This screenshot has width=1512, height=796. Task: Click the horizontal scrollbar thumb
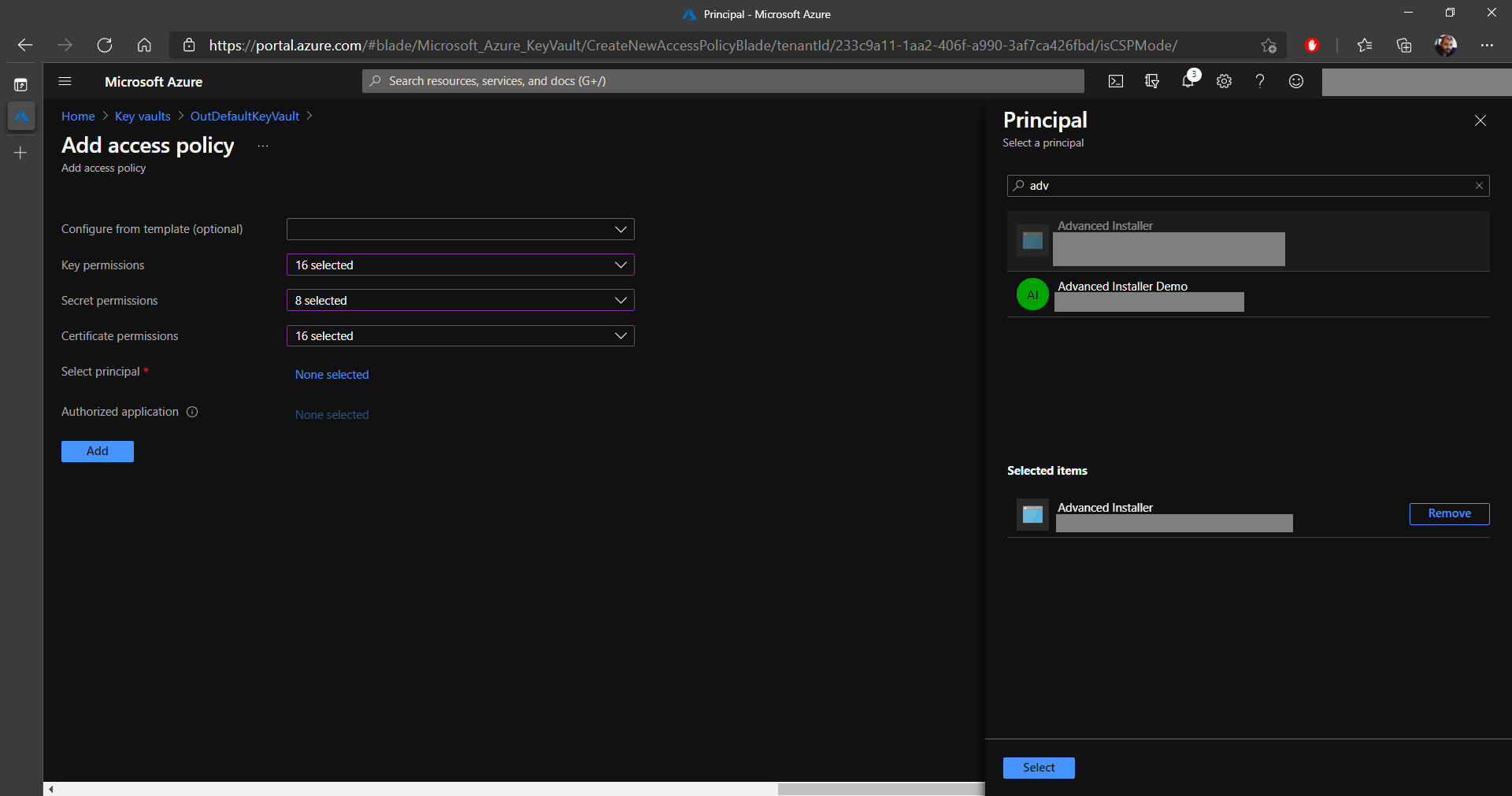tap(881, 789)
